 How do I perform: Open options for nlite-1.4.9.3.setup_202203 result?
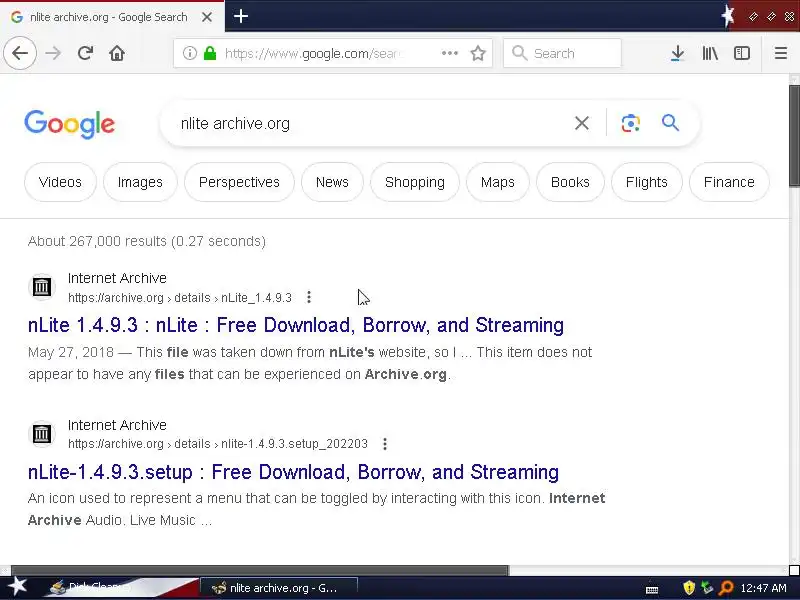[x=385, y=444]
